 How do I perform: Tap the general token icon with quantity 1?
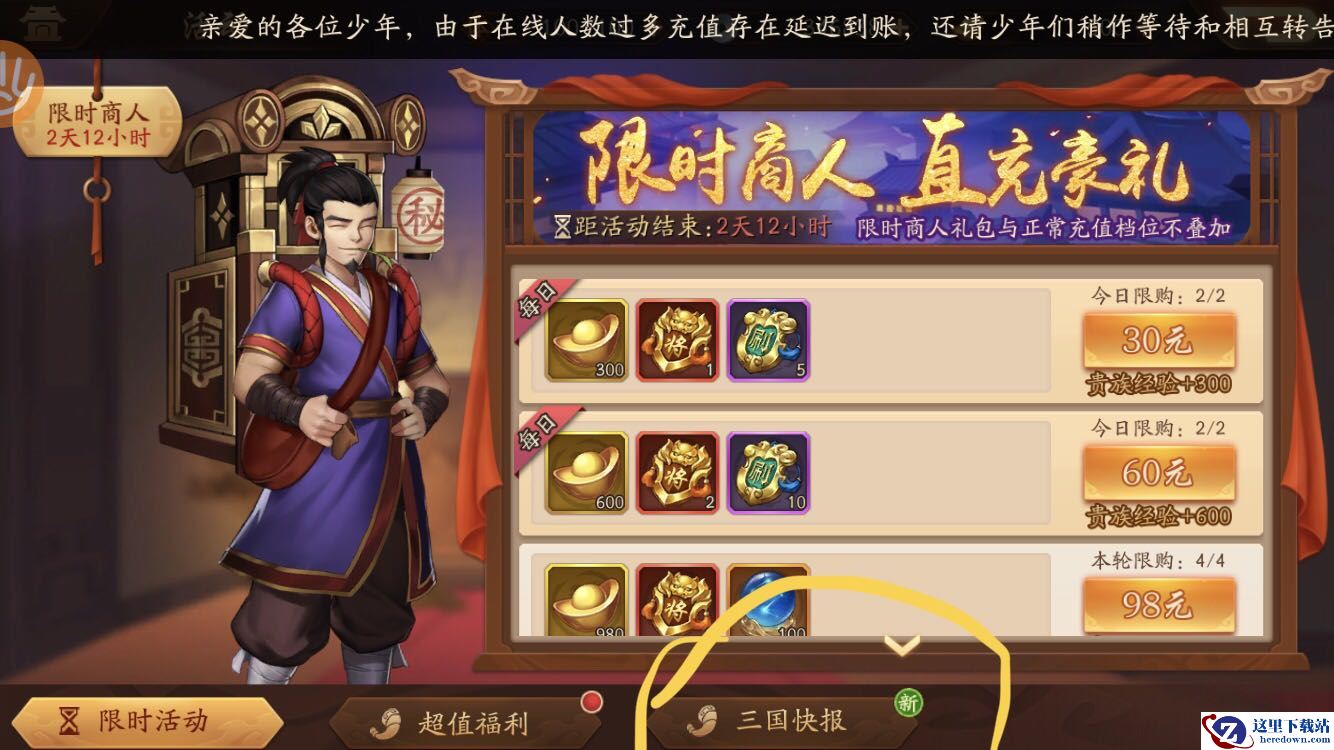click(x=677, y=340)
